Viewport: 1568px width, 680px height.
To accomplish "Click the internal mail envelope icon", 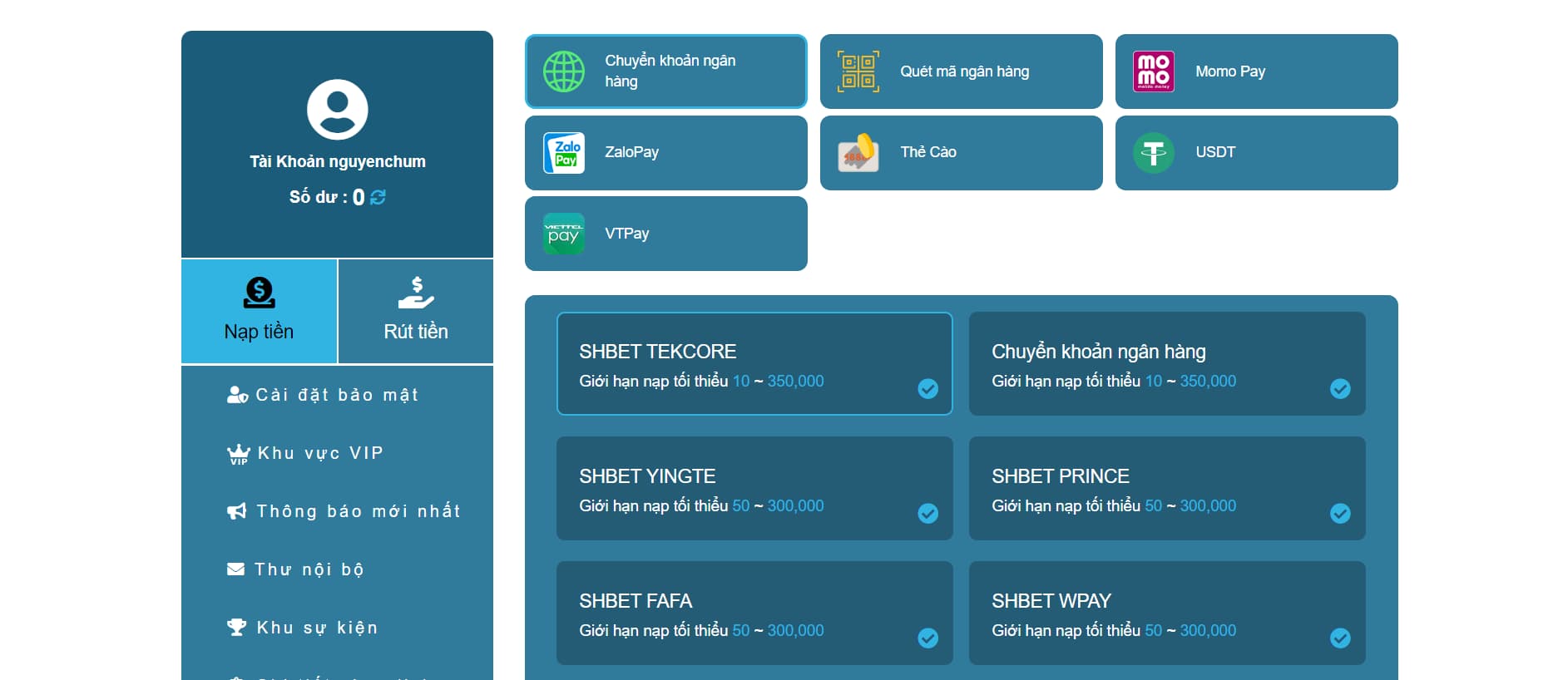I will (x=236, y=569).
